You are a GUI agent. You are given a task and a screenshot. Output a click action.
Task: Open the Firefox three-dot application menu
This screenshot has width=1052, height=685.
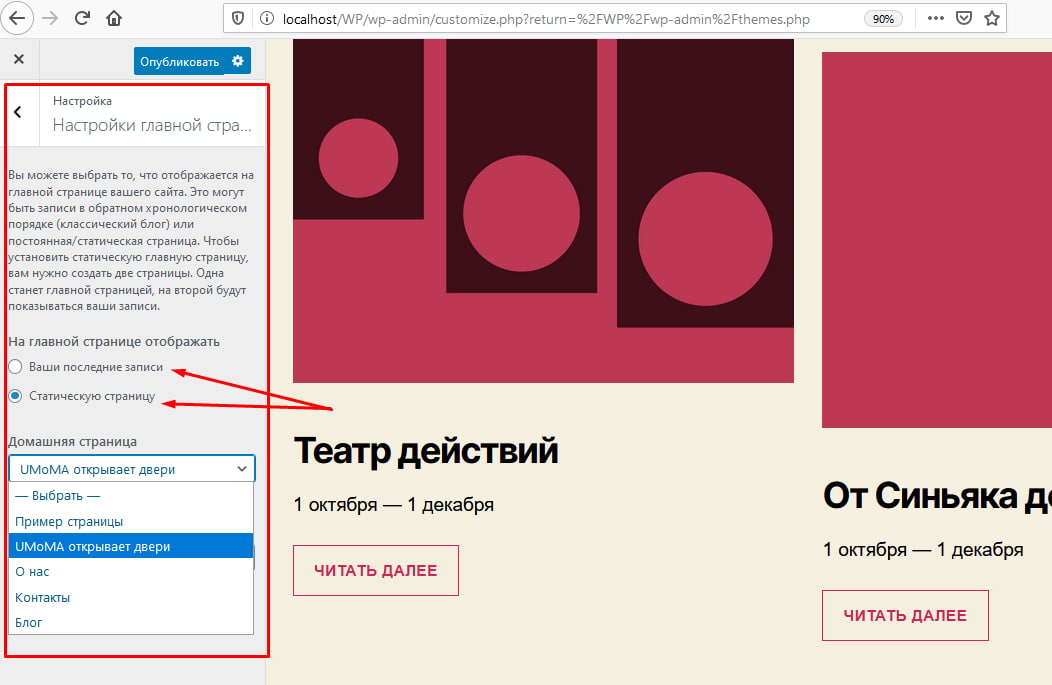(x=936, y=17)
